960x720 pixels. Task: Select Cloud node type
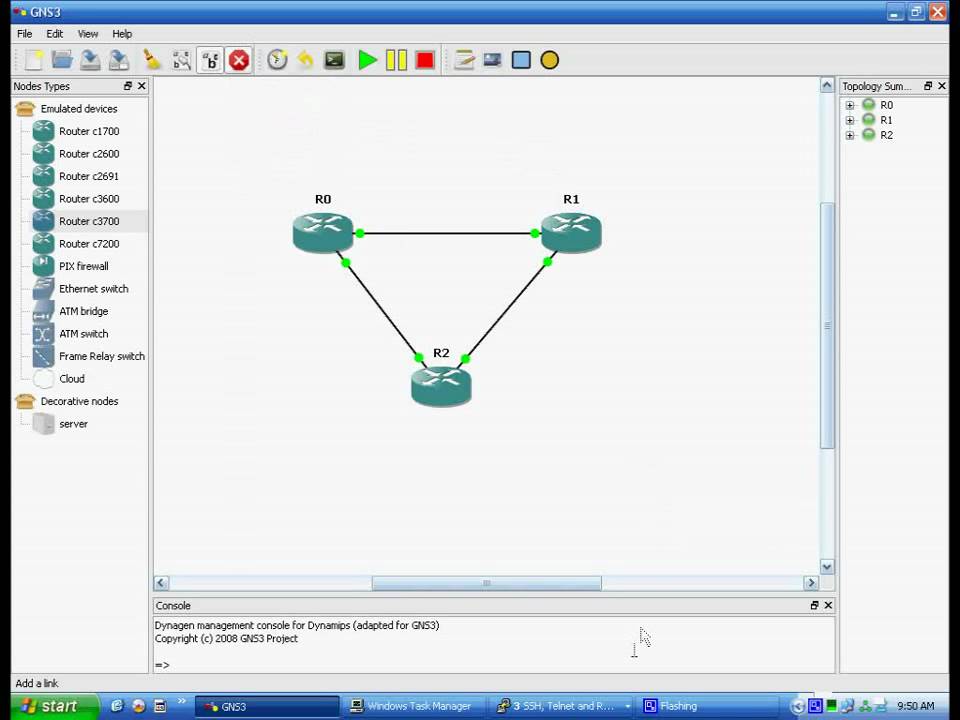point(72,379)
